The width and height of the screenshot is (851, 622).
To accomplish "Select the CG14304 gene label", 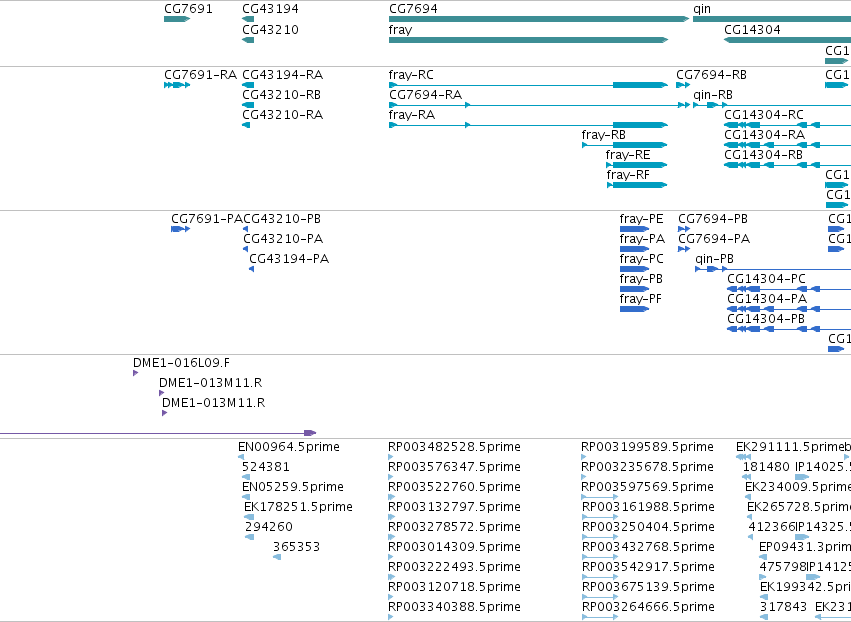I will 752,29.
